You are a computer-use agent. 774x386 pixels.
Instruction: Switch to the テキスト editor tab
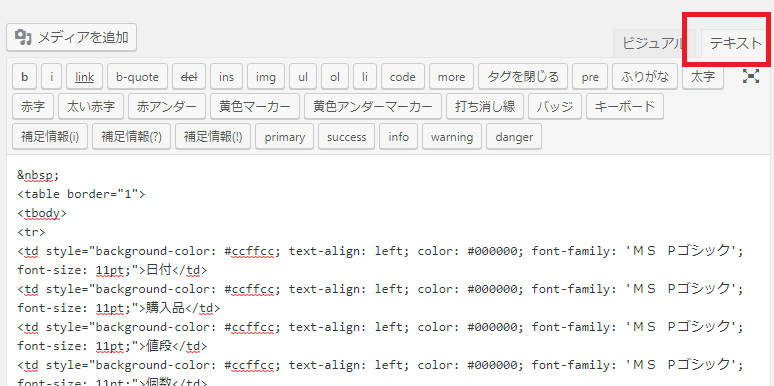tap(735, 43)
